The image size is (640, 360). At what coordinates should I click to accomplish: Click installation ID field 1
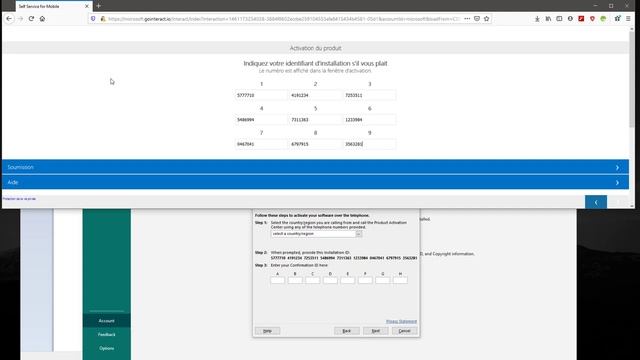click(x=261, y=95)
